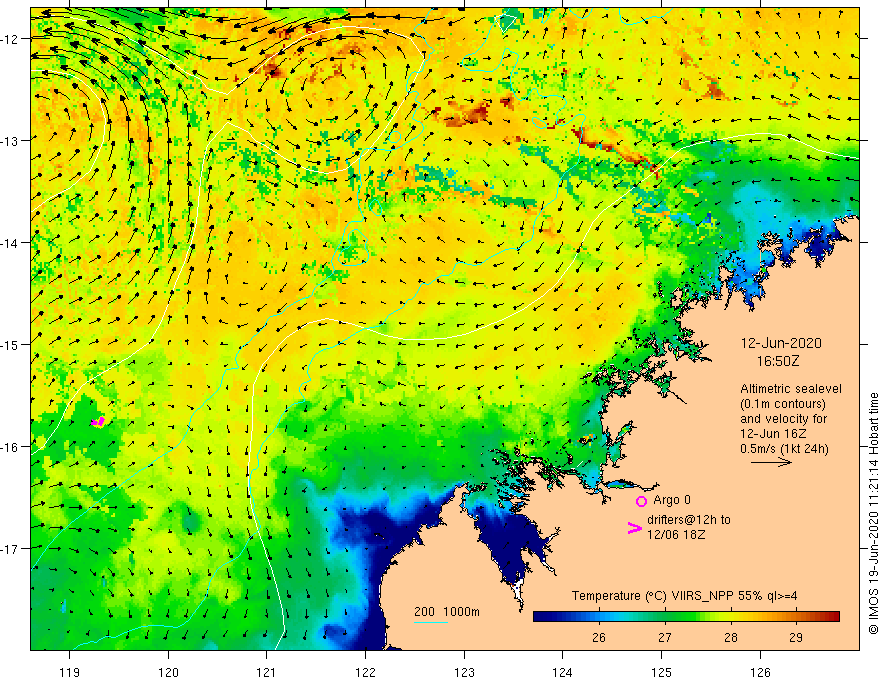
Task: Click the IMOS copyright timestamp text
Action: pyautogui.click(x=873, y=513)
